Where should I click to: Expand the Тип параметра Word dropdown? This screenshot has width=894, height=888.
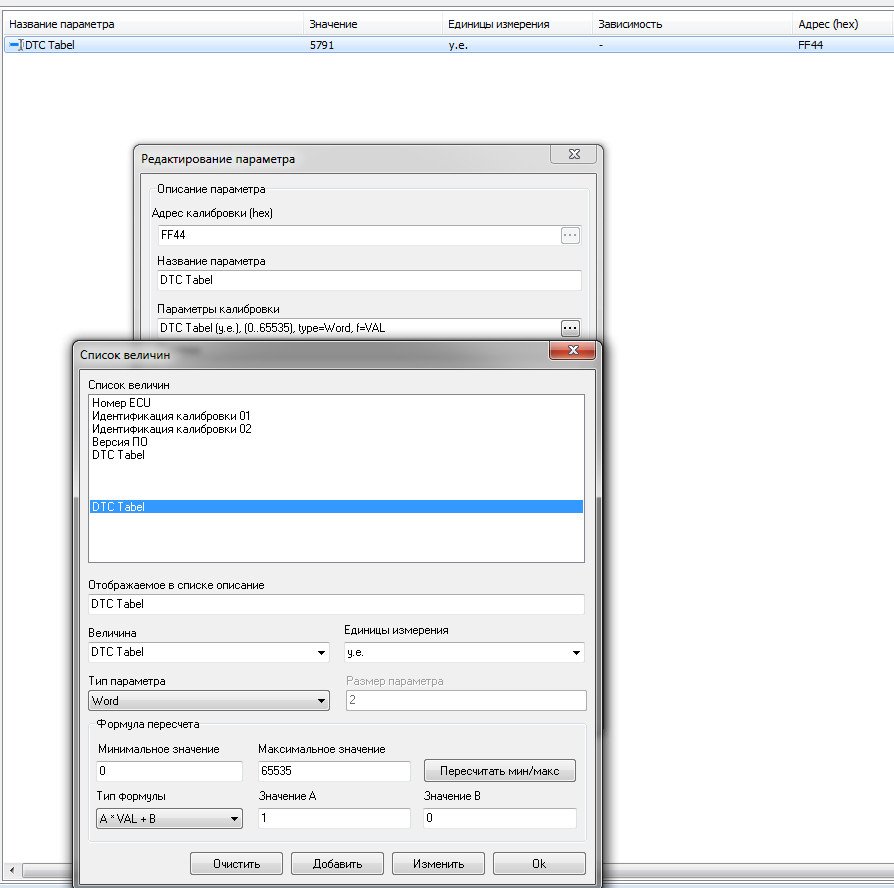321,702
